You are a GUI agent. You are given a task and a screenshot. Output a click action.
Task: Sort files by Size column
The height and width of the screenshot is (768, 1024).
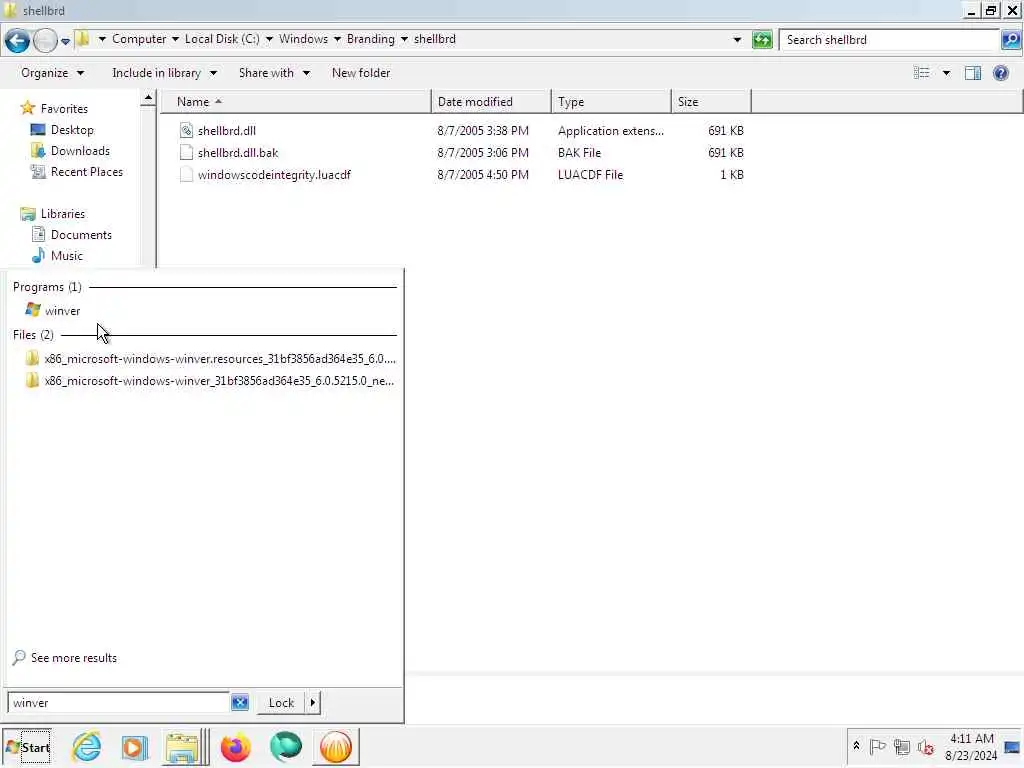click(x=711, y=102)
